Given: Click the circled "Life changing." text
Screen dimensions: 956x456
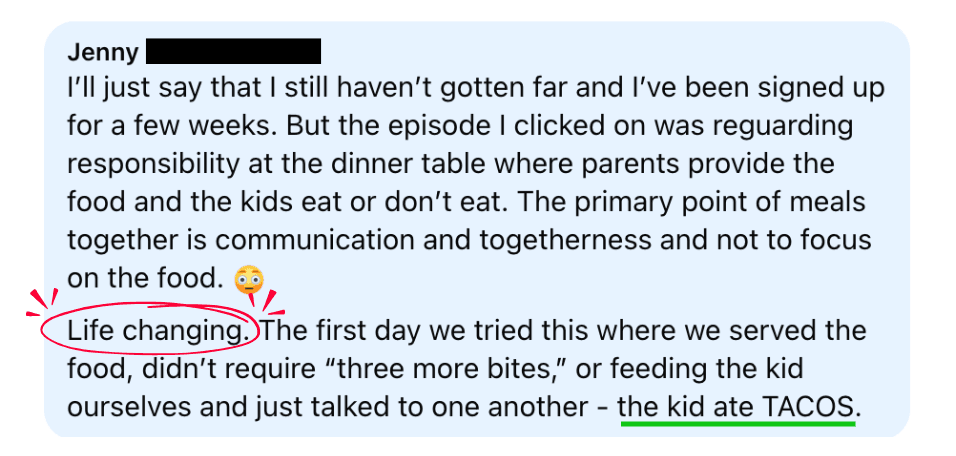Looking at the screenshot, I should 159,332.
